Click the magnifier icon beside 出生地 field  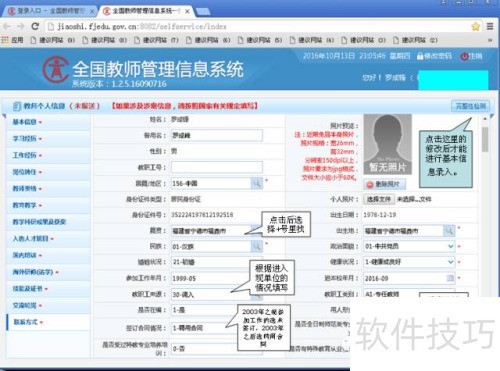449,231
